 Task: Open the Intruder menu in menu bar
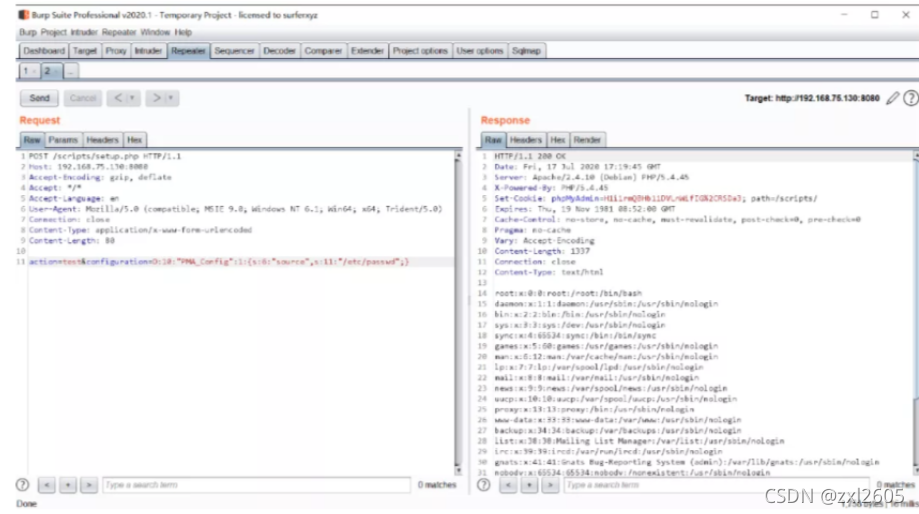[84, 32]
